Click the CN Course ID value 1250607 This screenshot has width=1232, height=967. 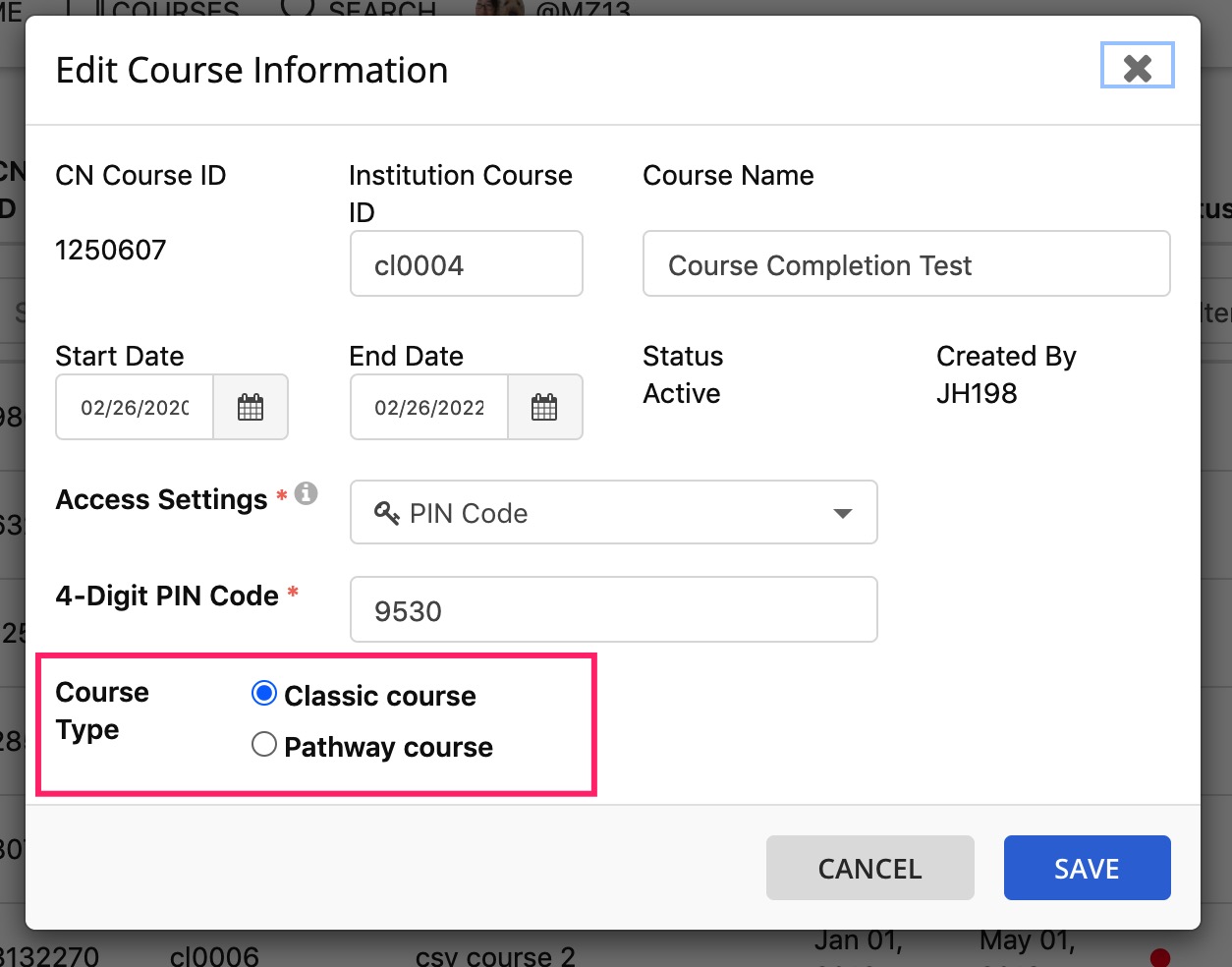coord(111,250)
